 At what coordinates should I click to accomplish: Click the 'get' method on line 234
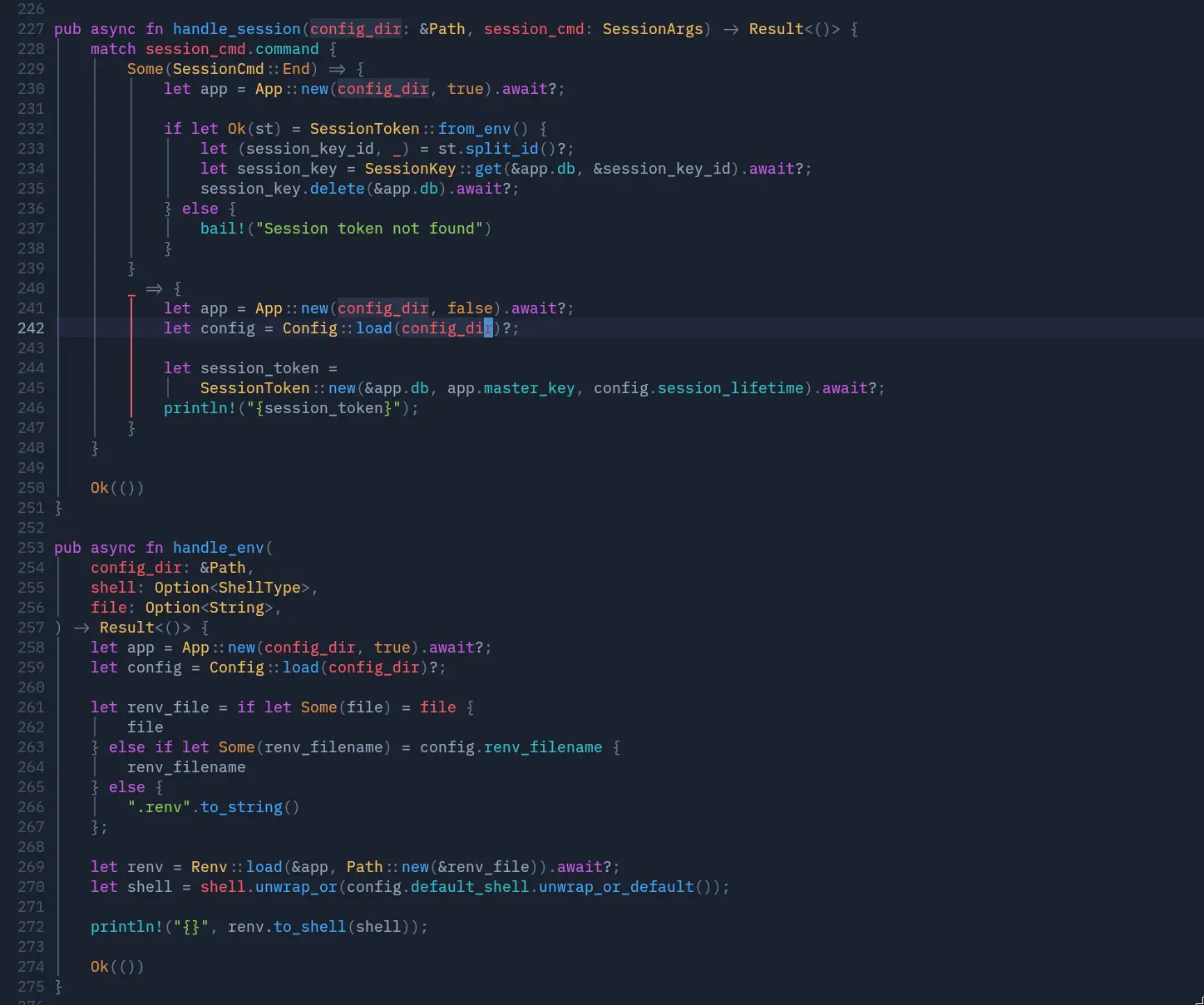coord(488,169)
